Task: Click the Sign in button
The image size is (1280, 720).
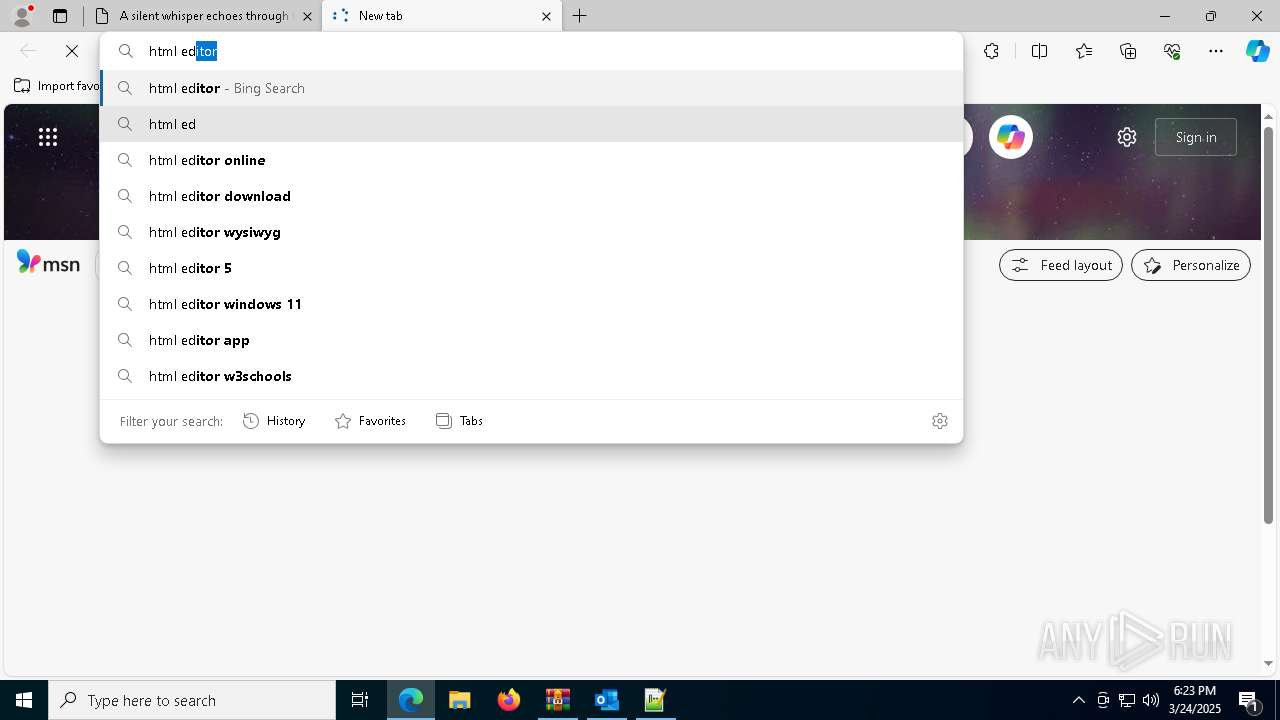Action: click(x=1196, y=137)
